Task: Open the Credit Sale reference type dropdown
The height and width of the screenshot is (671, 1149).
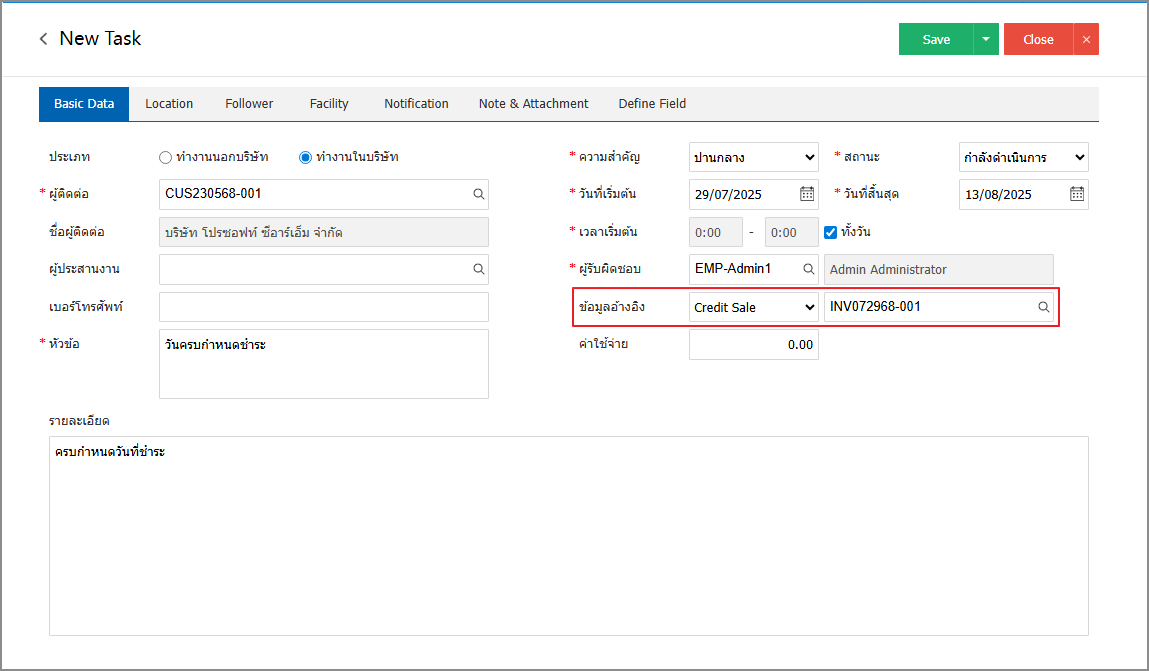Action: tap(753, 307)
